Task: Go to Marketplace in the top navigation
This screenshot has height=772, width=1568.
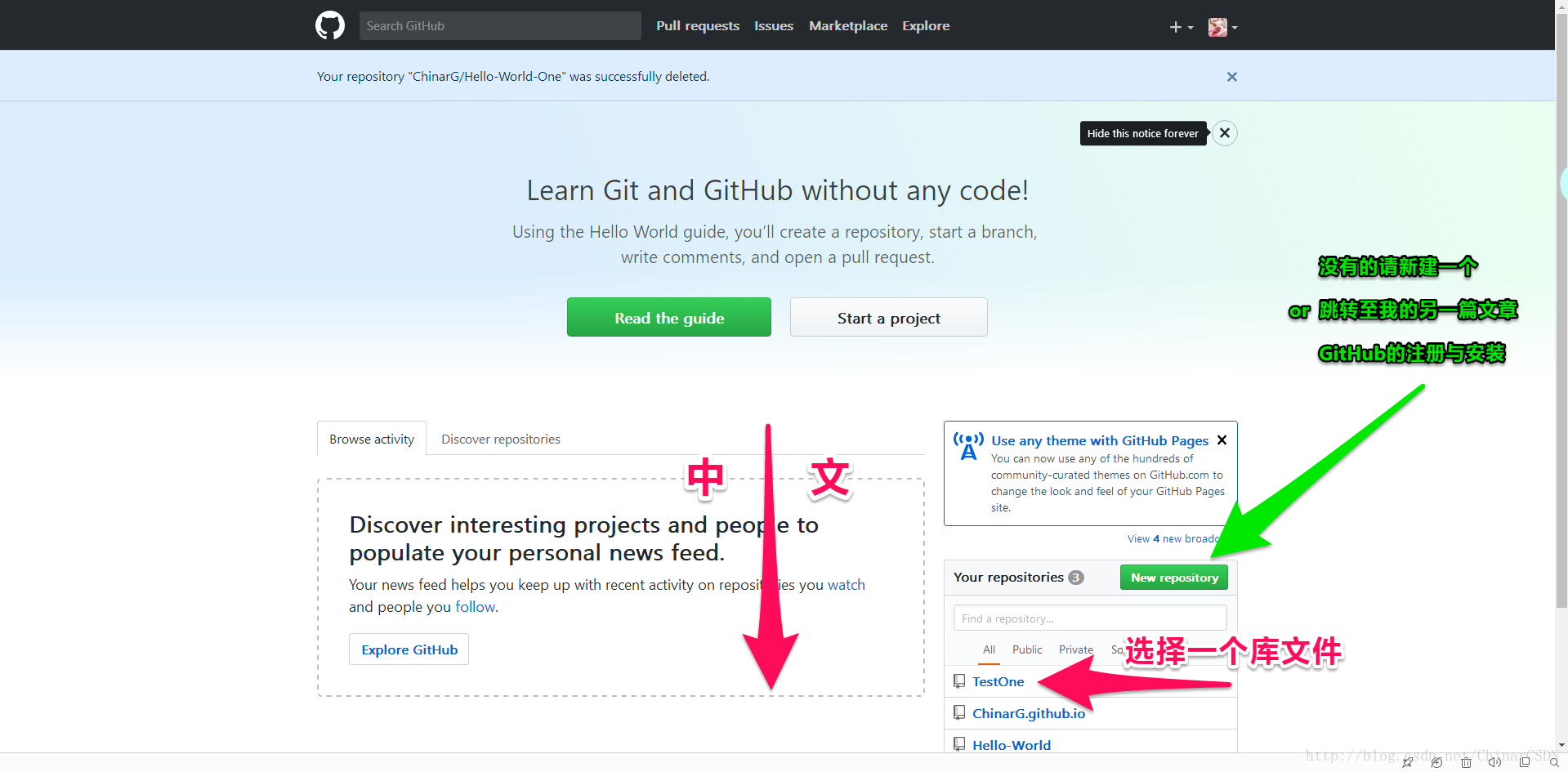Action: pos(848,26)
